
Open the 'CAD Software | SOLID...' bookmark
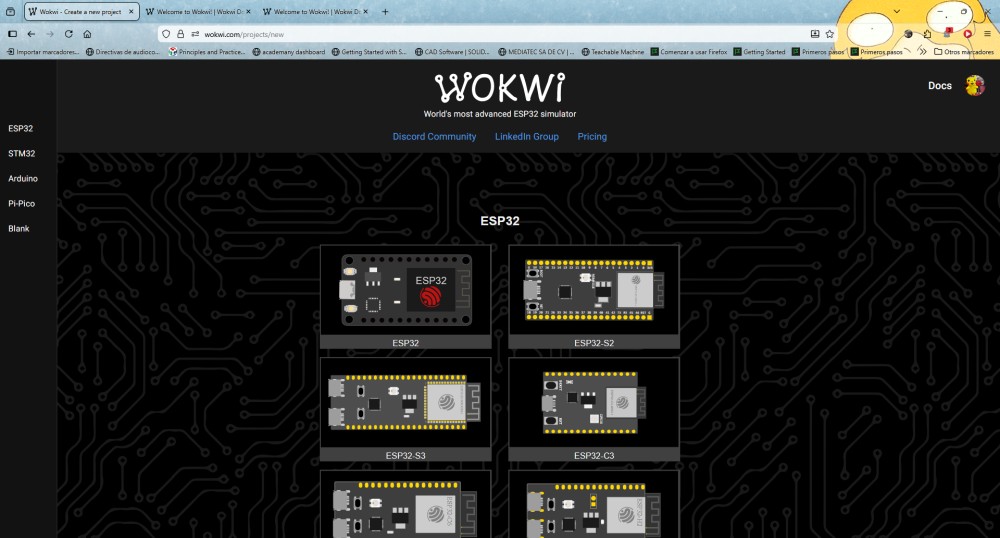(x=452, y=52)
